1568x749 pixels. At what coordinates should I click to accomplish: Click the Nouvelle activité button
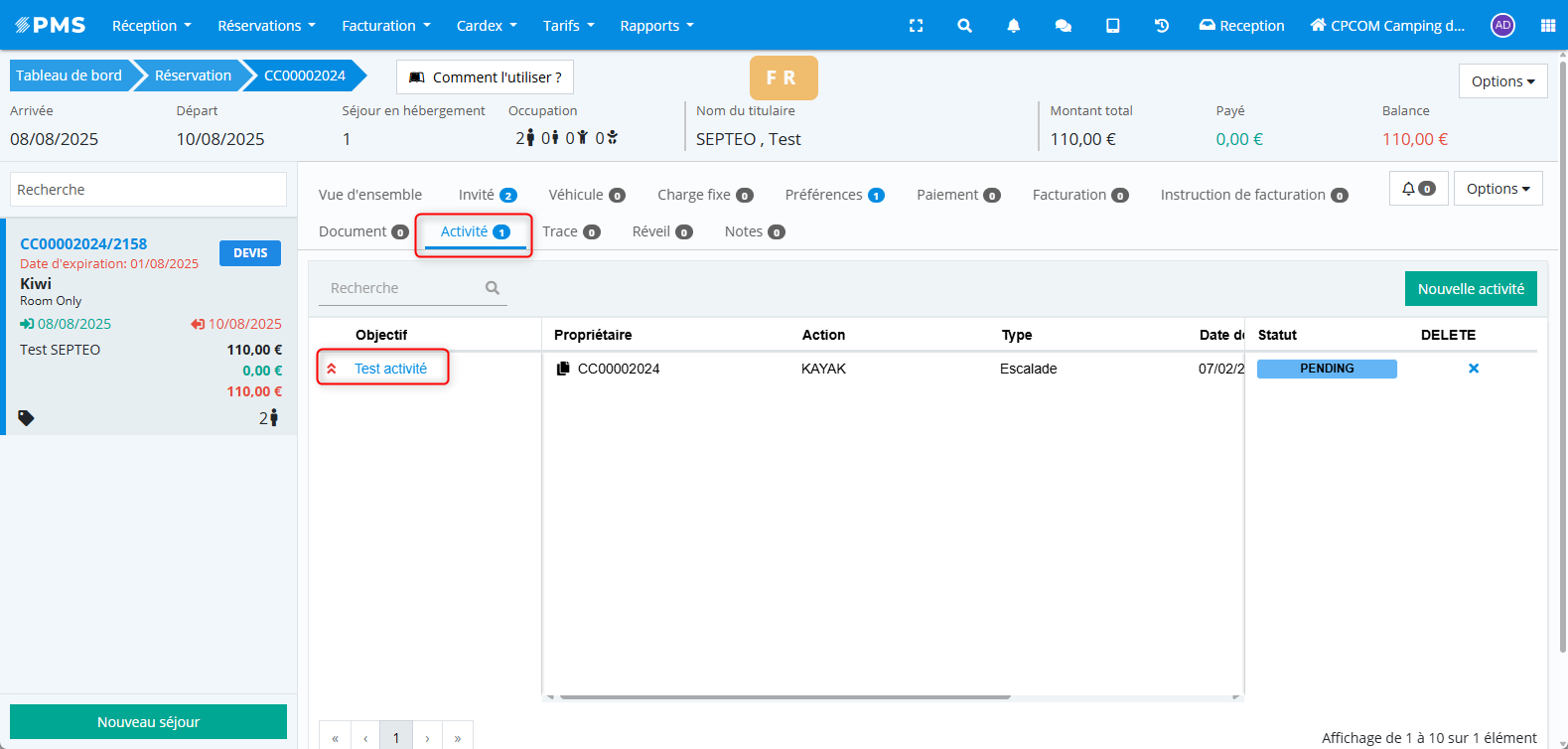click(x=1470, y=289)
